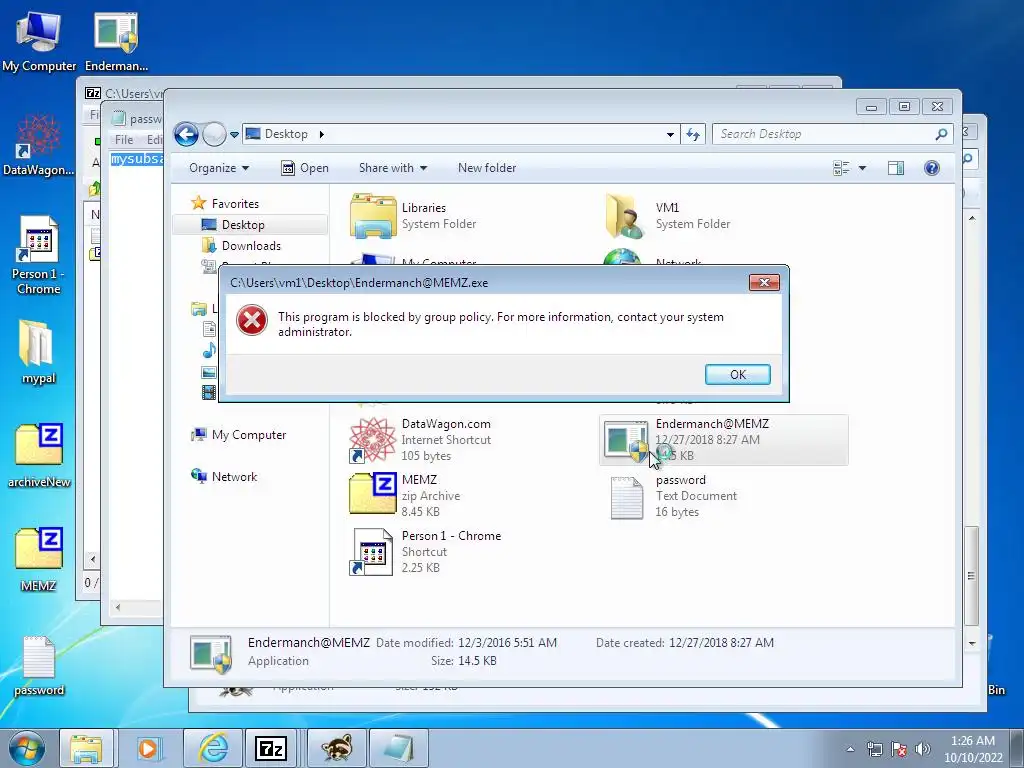Create a New folder
This screenshot has width=1024, height=768.
click(x=487, y=168)
